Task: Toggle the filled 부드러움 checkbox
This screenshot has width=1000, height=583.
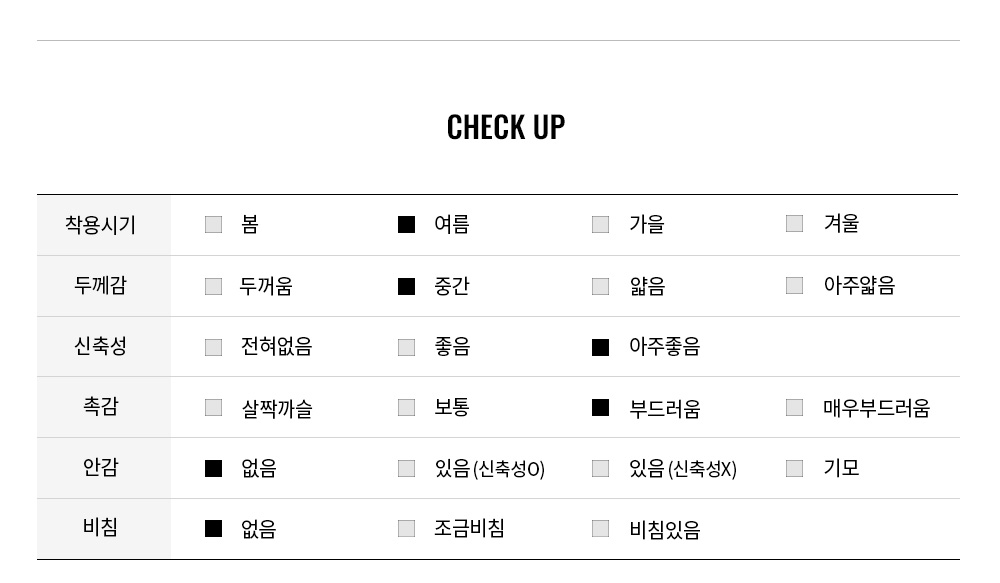Action: pos(600,408)
